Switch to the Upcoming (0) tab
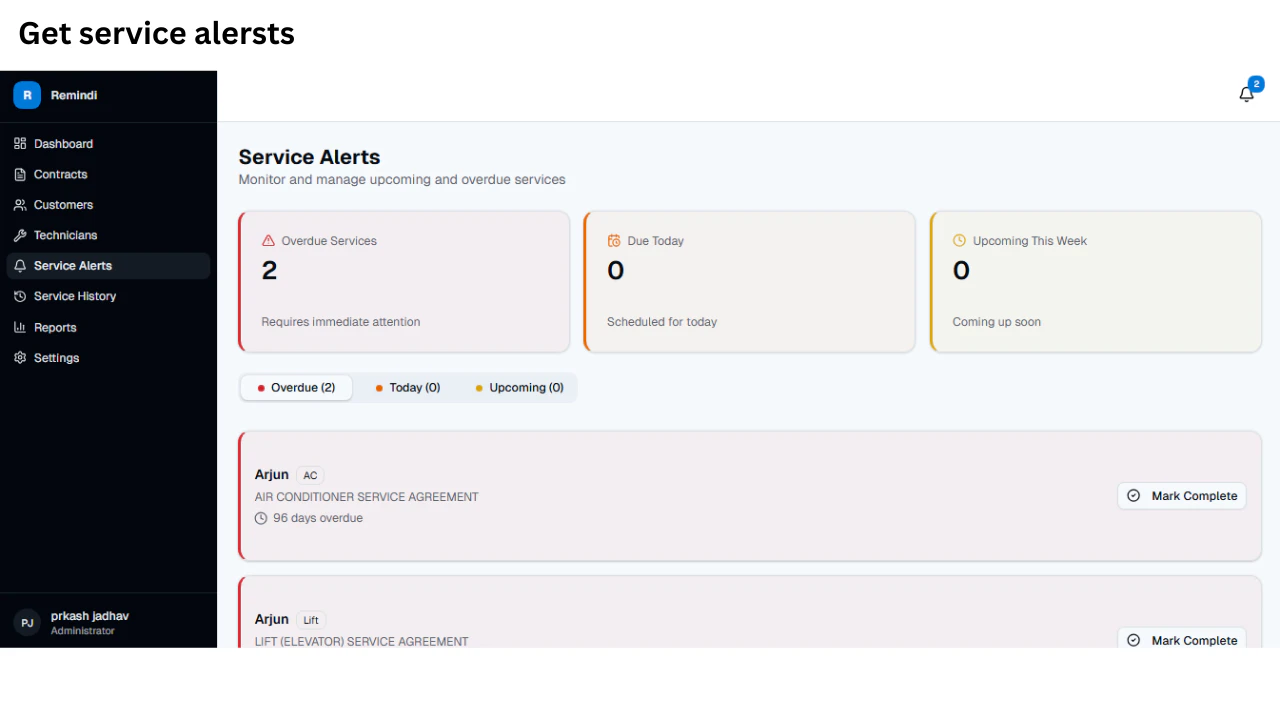Screen dimensions: 1280x720 point(519,388)
